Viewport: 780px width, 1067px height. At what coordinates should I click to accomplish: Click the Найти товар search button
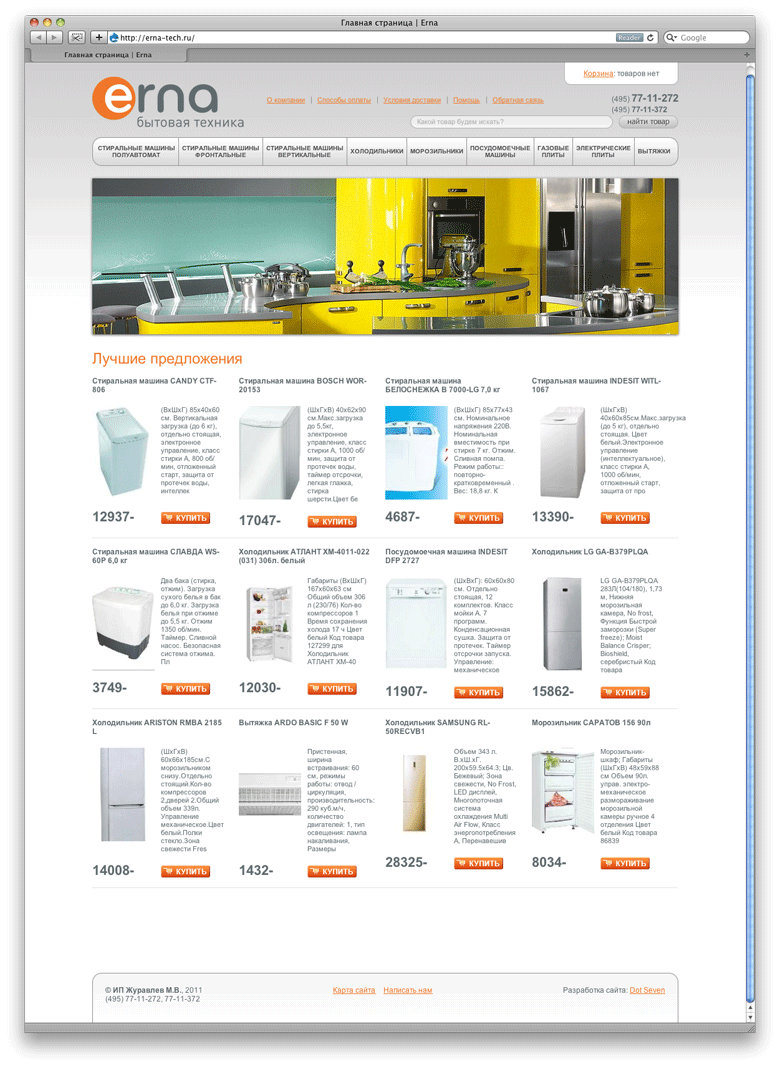647,122
